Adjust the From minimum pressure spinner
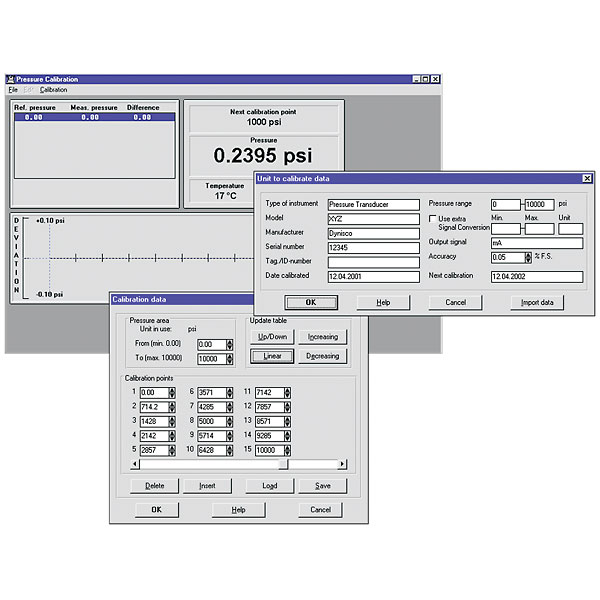Viewport: 600px width, 600px height. point(229,344)
